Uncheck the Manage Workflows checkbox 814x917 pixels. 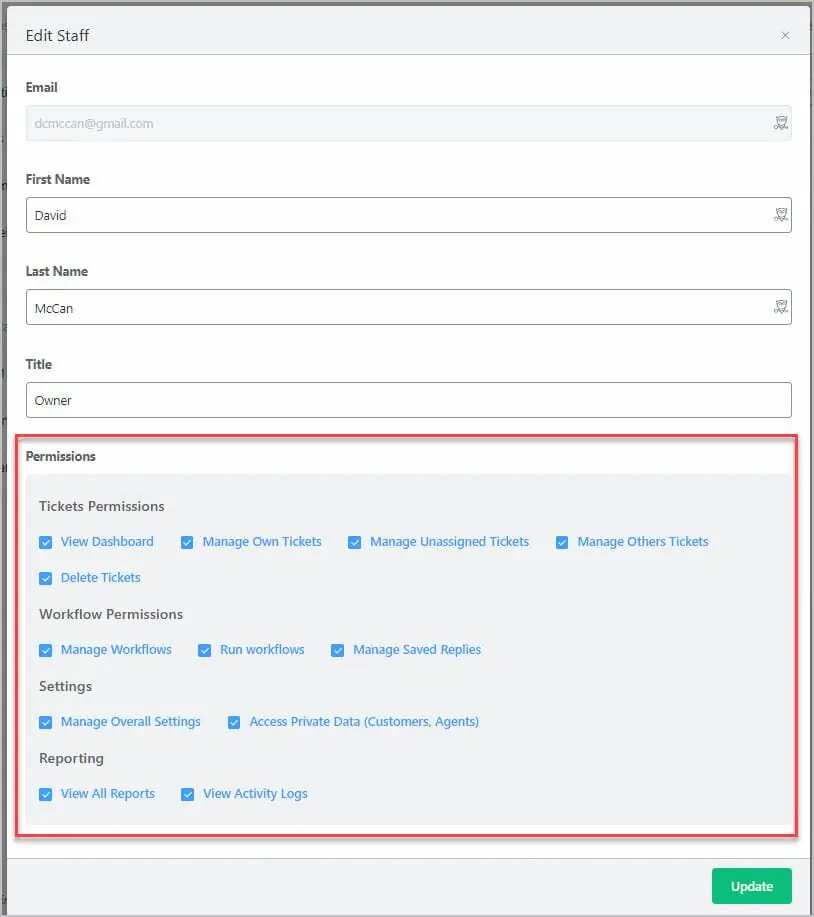(46, 650)
